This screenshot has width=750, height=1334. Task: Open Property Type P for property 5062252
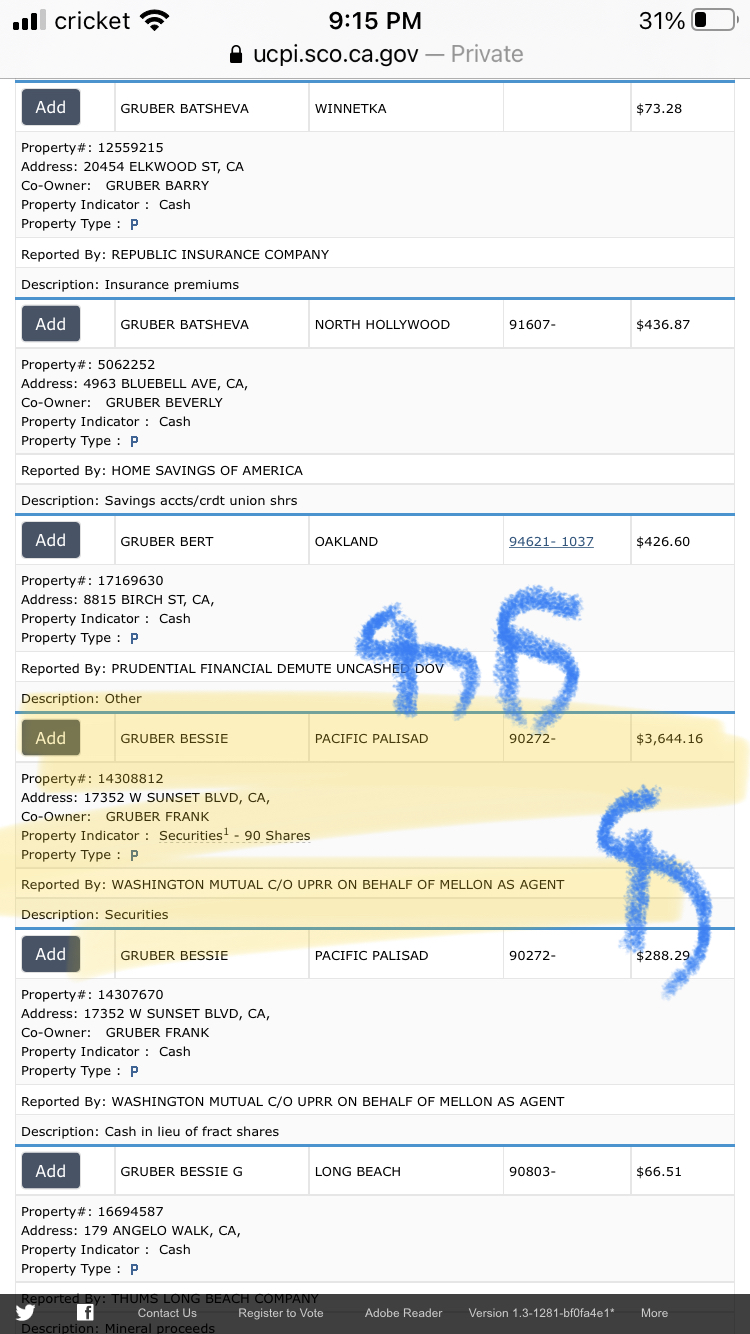[x=134, y=441]
